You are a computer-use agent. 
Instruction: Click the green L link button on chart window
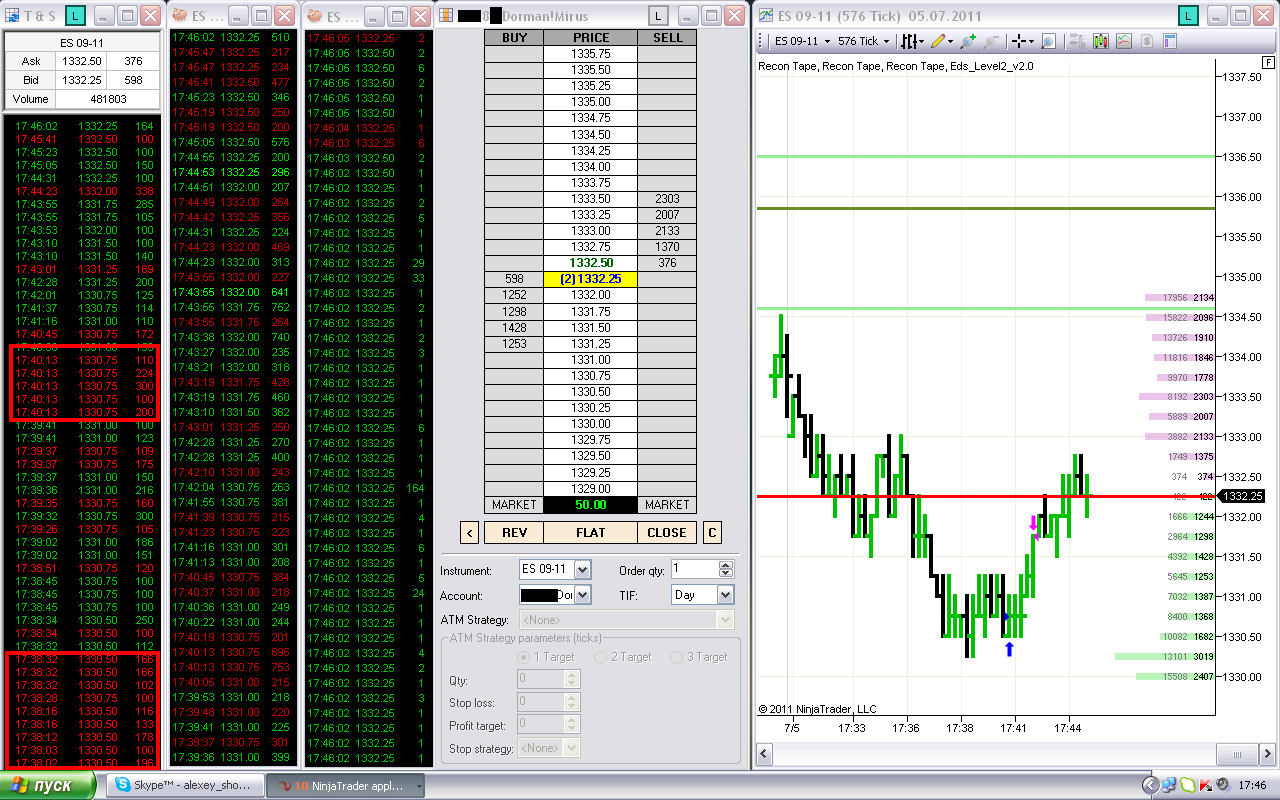[x=1187, y=16]
